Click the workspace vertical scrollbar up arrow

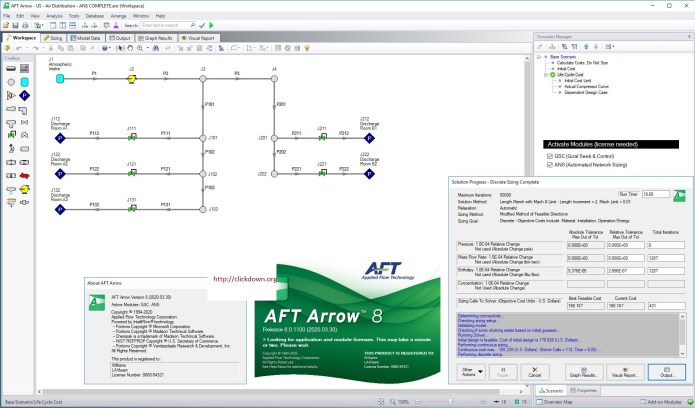(x=527, y=59)
